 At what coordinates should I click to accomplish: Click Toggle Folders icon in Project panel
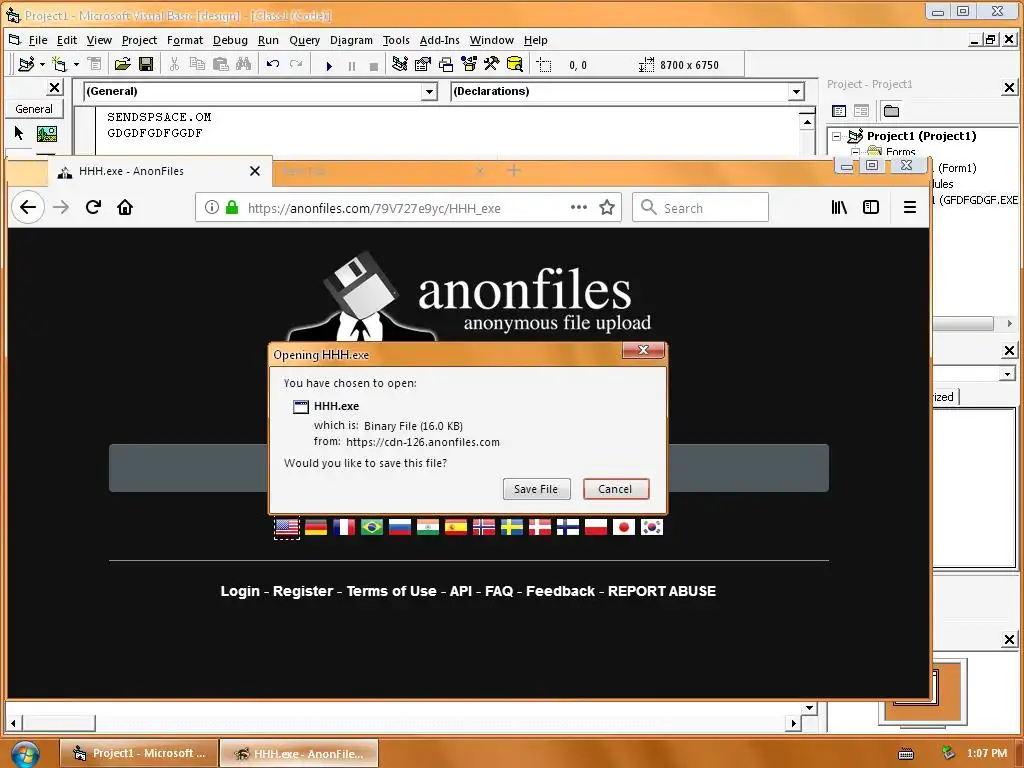tap(891, 111)
